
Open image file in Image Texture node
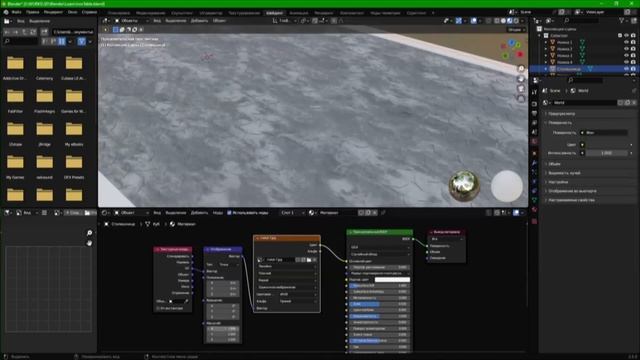pyautogui.click(x=309, y=260)
